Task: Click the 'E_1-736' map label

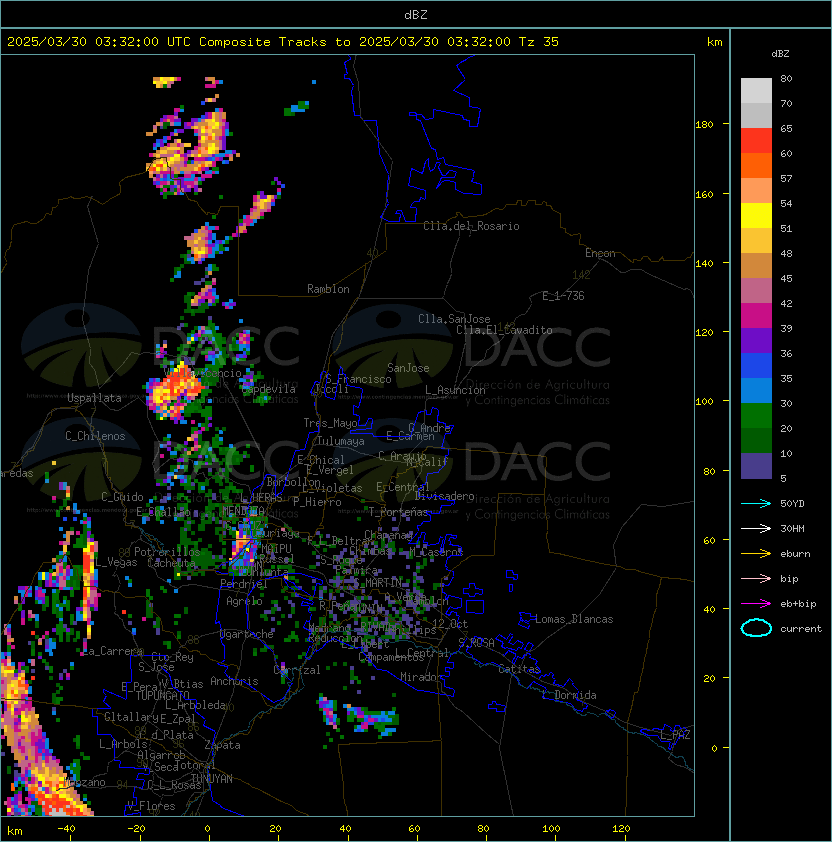Action: [563, 296]
